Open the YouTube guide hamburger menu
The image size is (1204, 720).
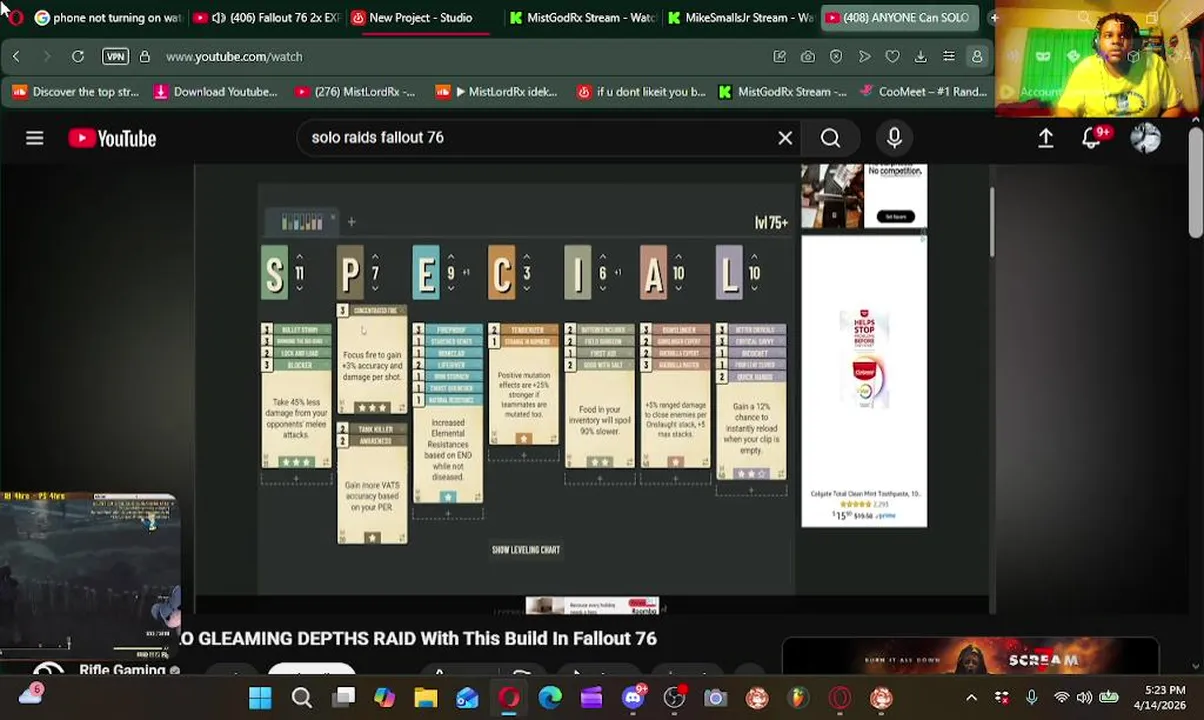[35, 138]
